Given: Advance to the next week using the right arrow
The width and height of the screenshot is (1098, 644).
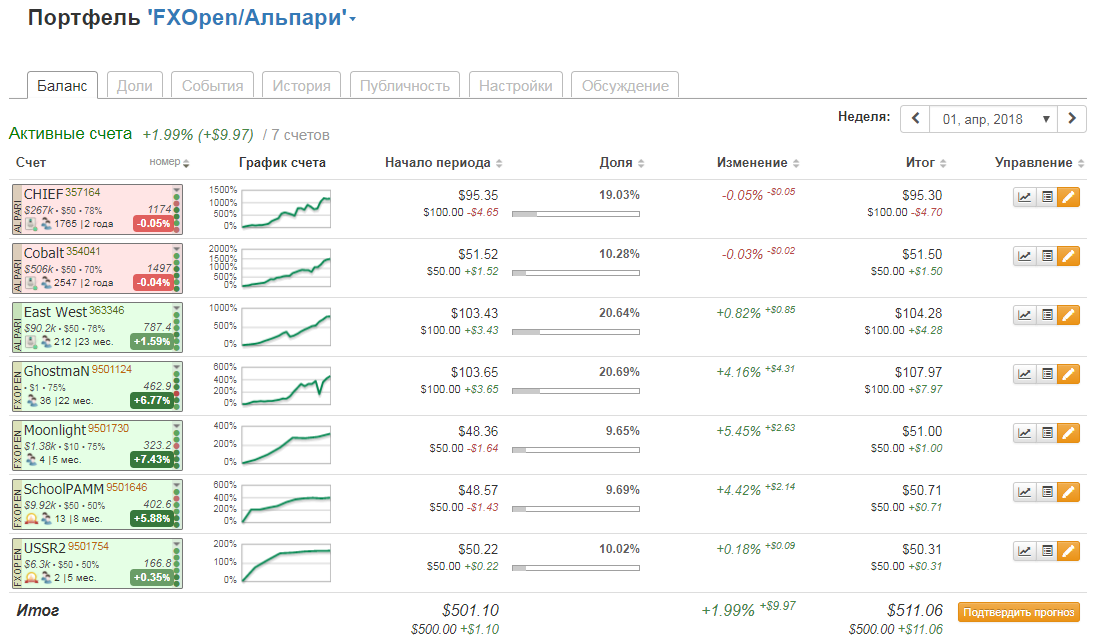Looking at the screenshot, I should [x=1072, y=119].
